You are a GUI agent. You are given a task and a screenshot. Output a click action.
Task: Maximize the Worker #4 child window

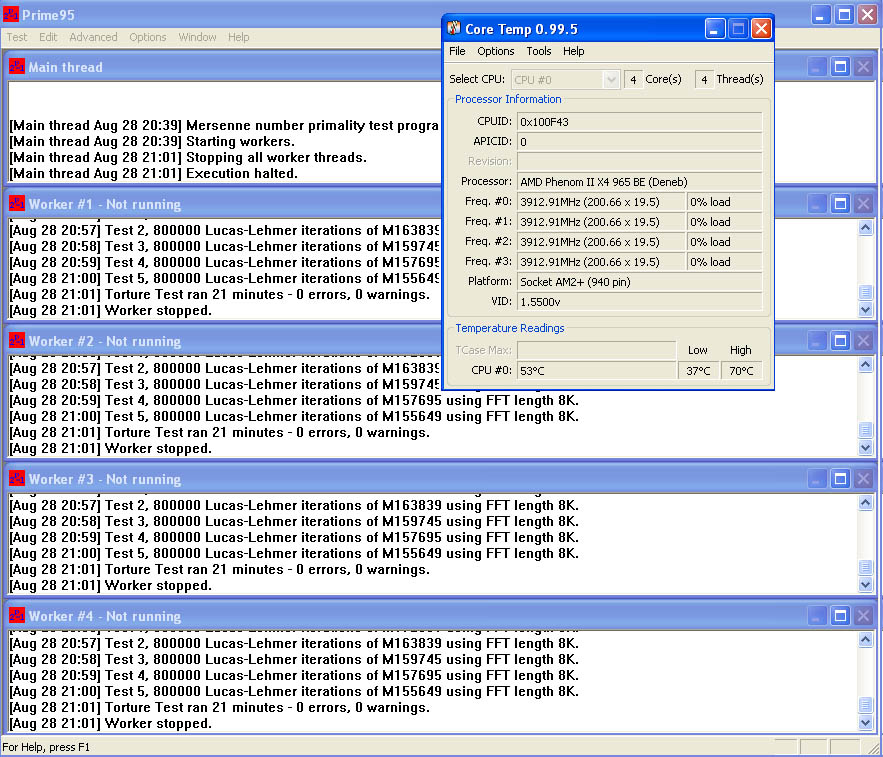click(840, 615)
